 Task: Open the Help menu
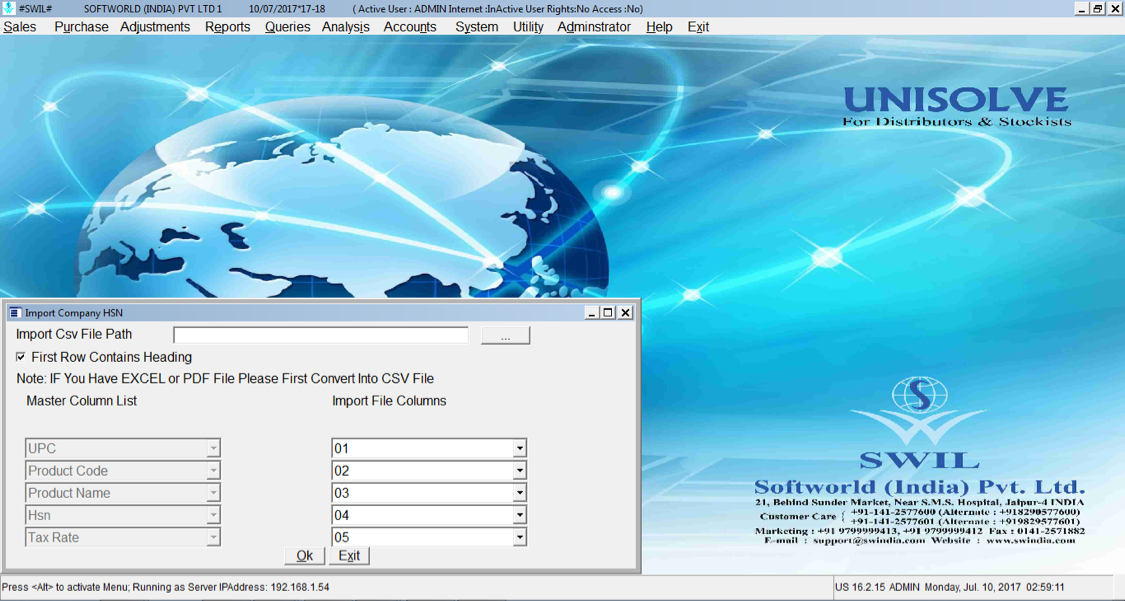click(x=659, y=27)
